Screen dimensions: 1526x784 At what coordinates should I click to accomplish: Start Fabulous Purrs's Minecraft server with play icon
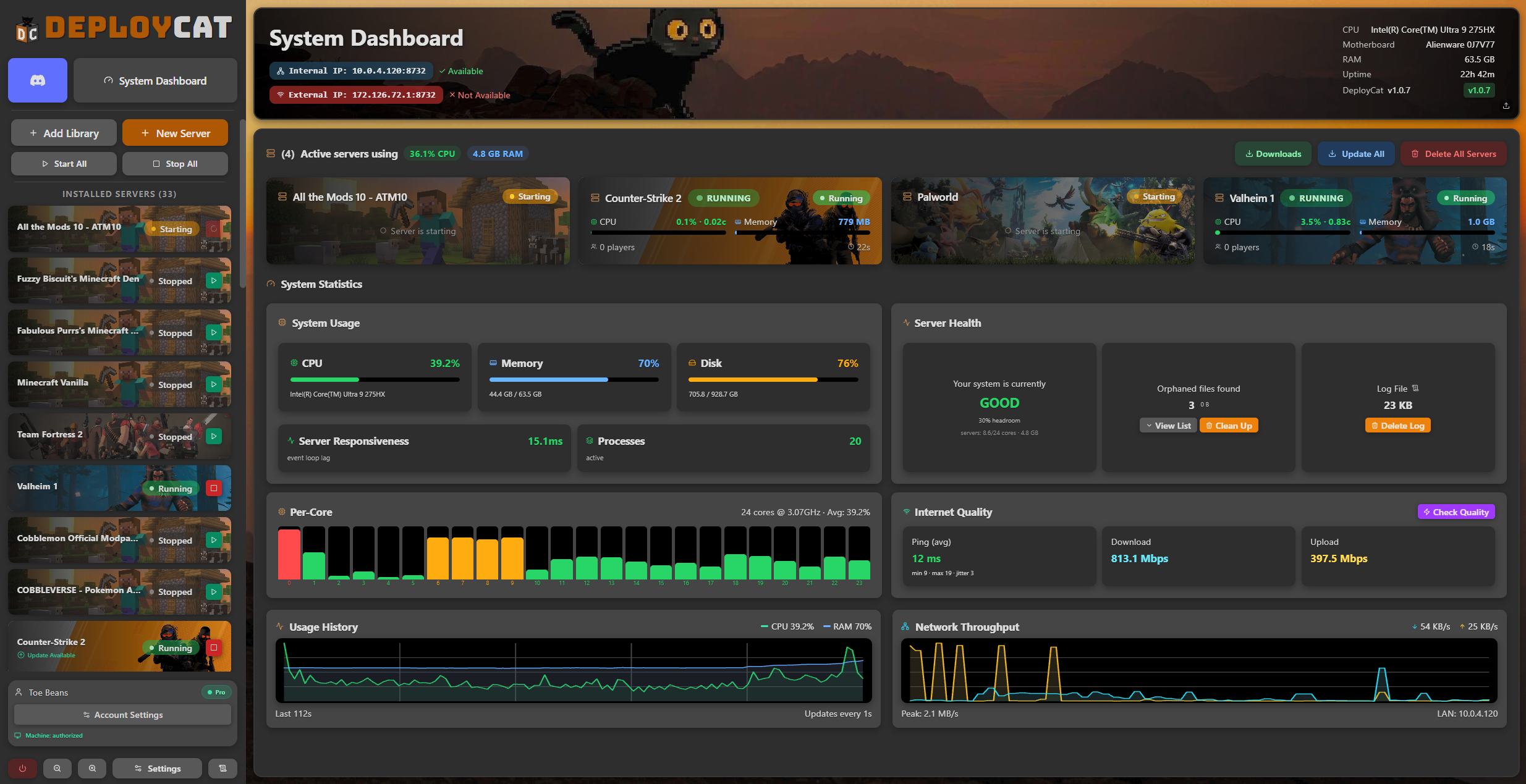[214, 332]
